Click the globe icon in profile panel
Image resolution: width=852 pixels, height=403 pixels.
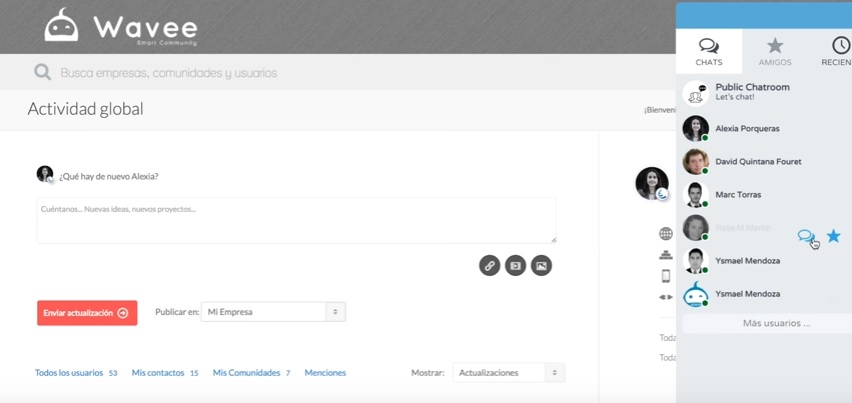click(x=666, y=234)
